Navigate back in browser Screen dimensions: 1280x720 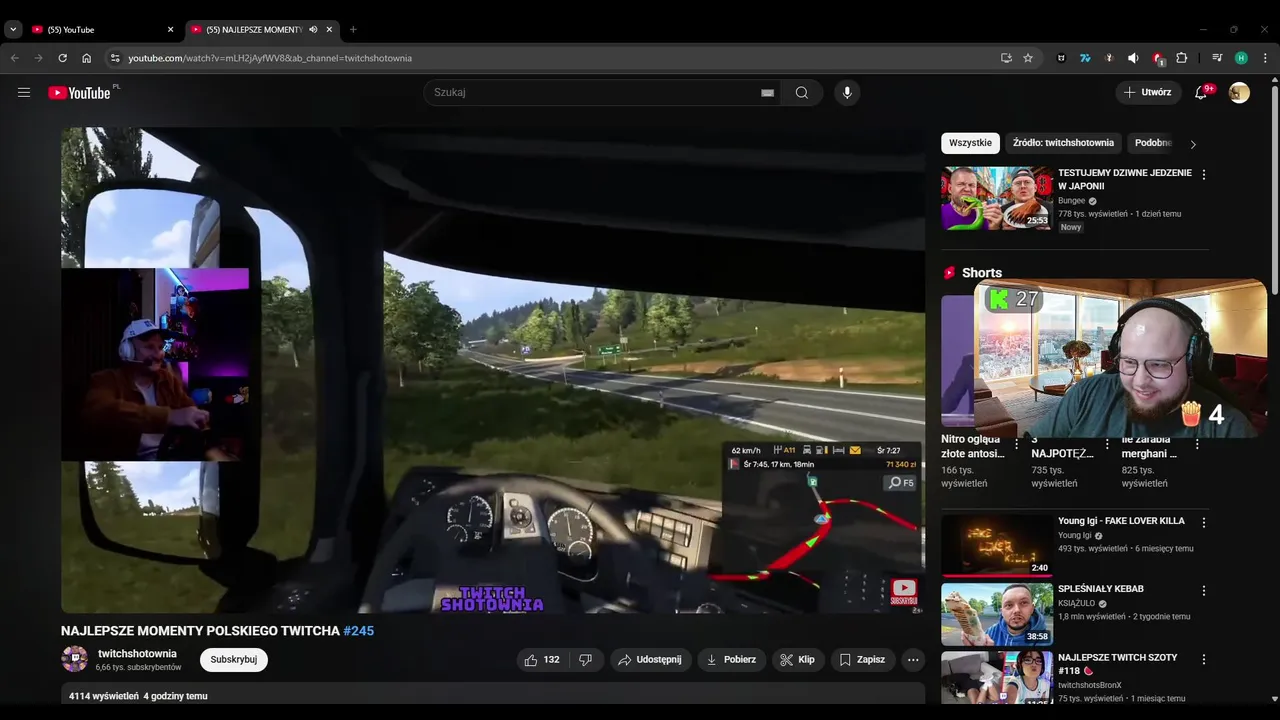coord(14,58)
